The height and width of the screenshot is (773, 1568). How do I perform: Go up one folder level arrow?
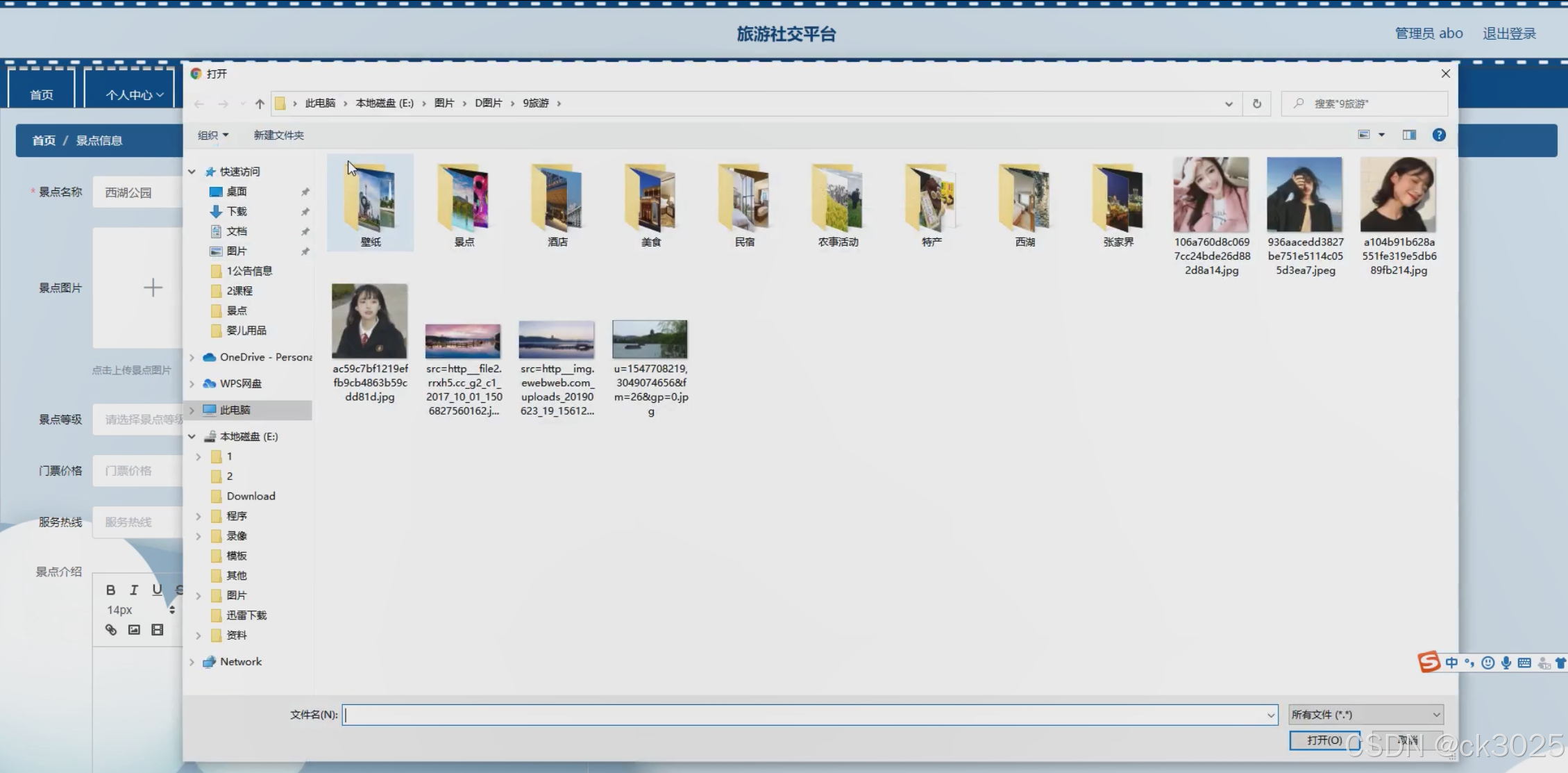[x=260, y=103]
